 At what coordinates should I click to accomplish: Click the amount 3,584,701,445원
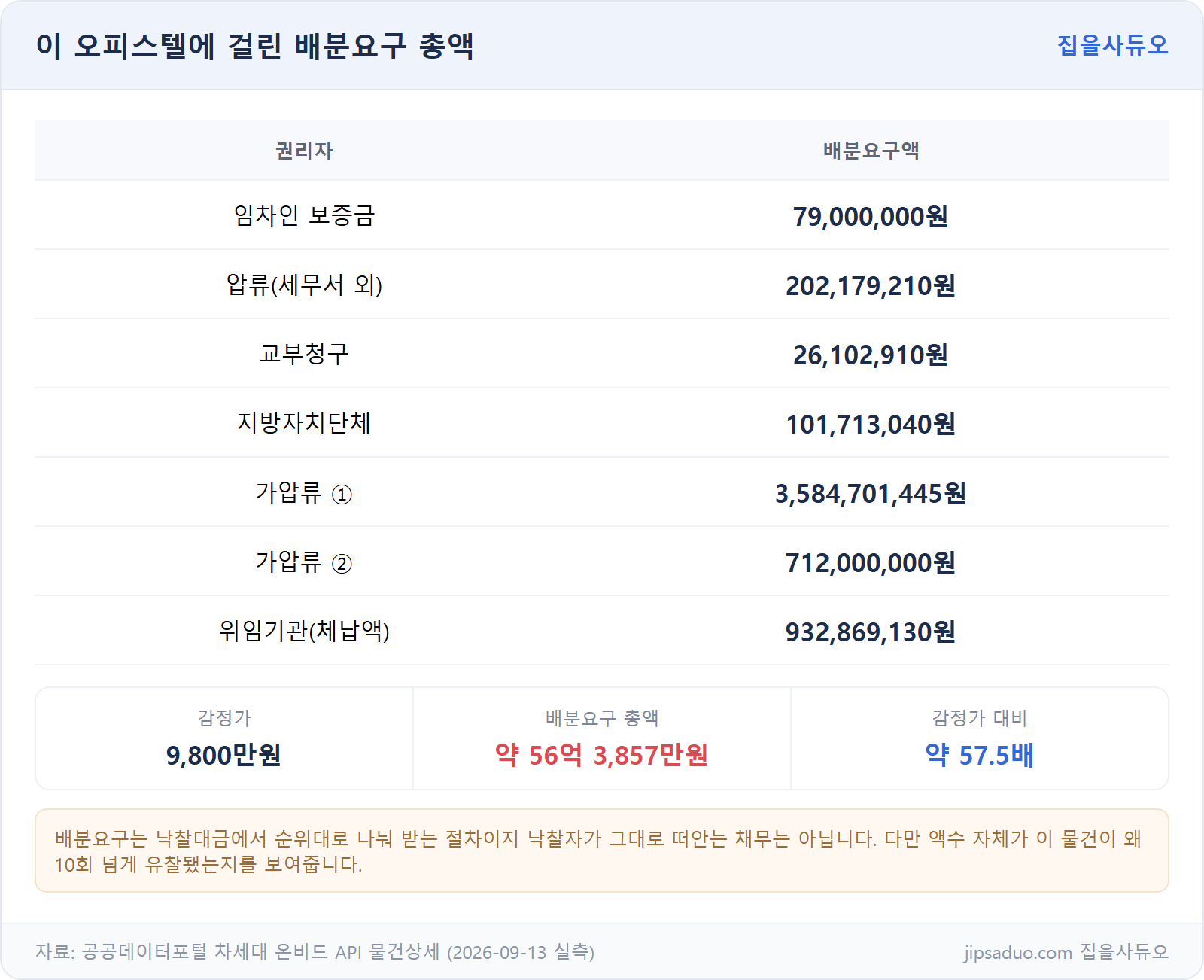pyautogui.click(x=871, y=494)
